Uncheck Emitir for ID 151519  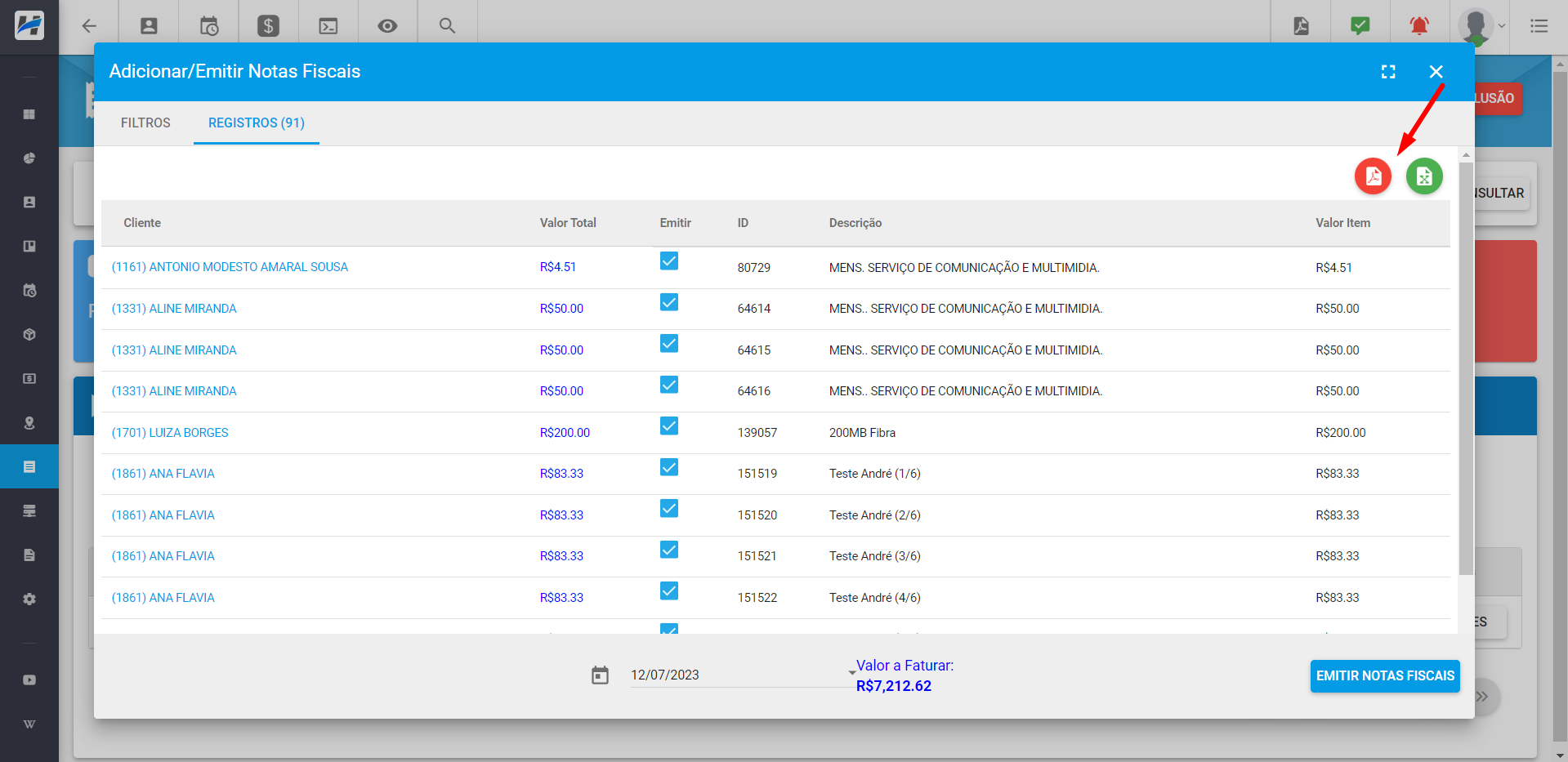(669, 467)
